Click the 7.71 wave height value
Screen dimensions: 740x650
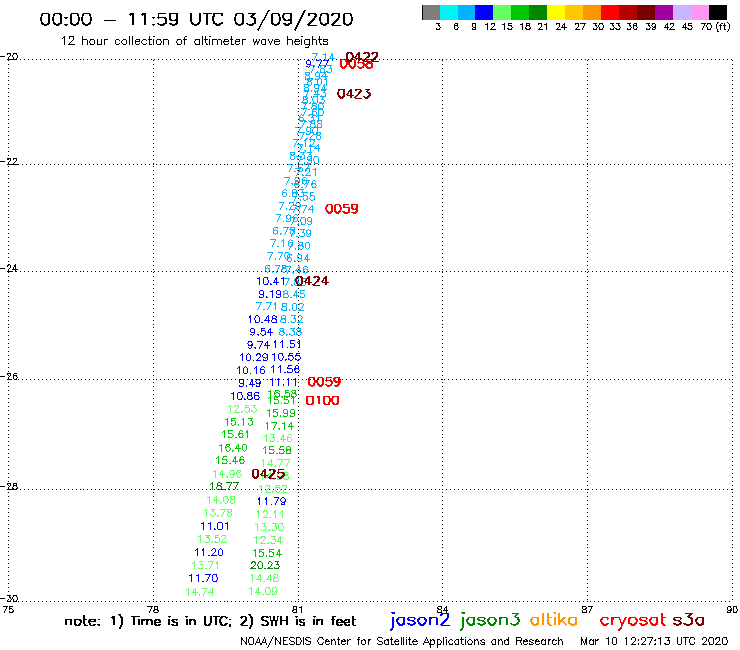coord(267,306)
